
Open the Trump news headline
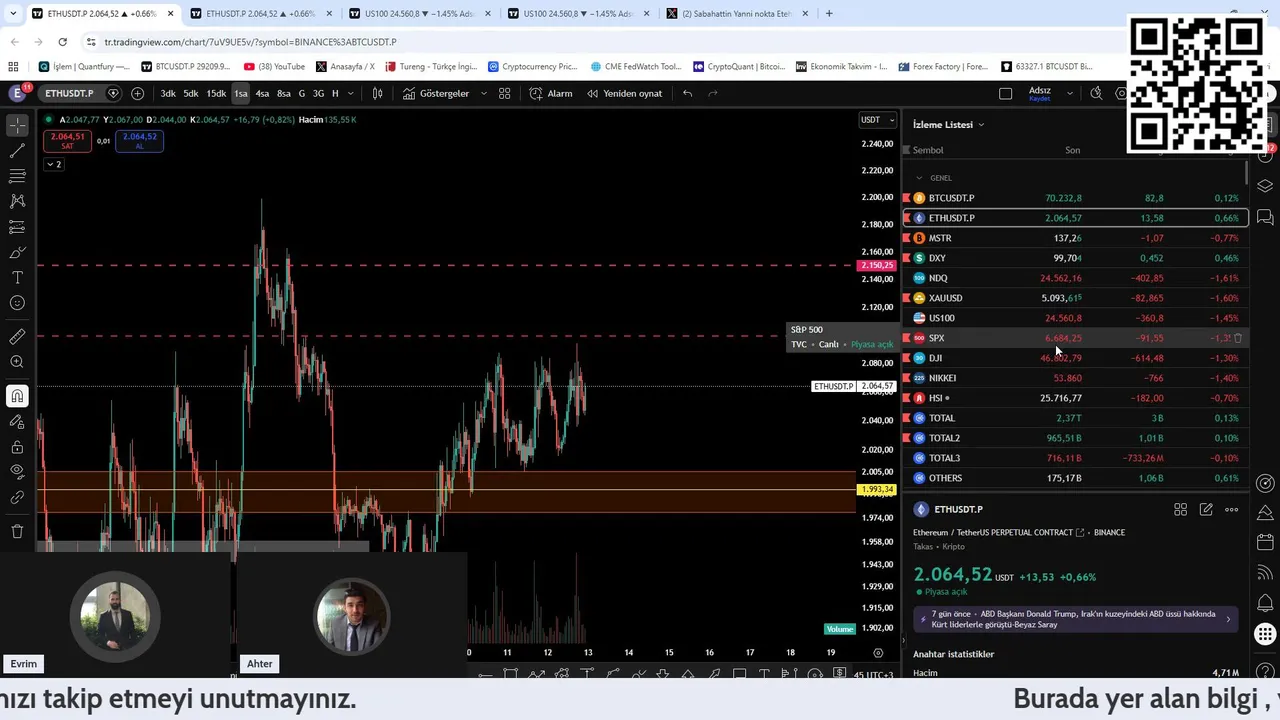pos(1076,619)
